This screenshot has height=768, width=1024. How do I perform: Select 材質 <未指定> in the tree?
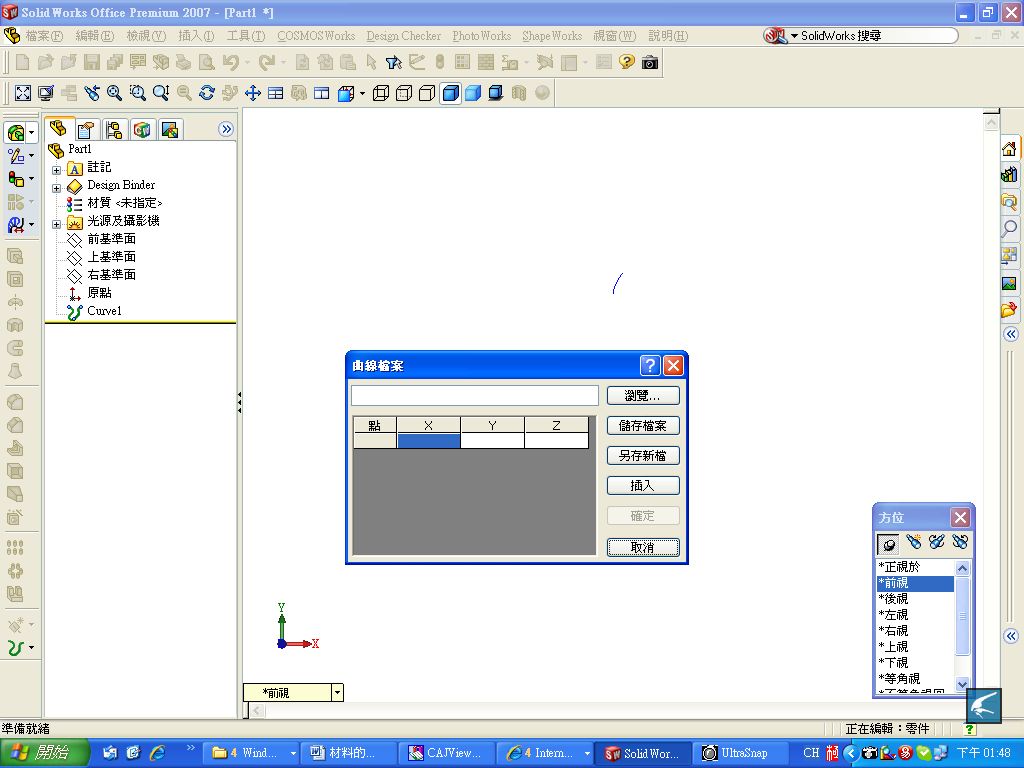125,203
